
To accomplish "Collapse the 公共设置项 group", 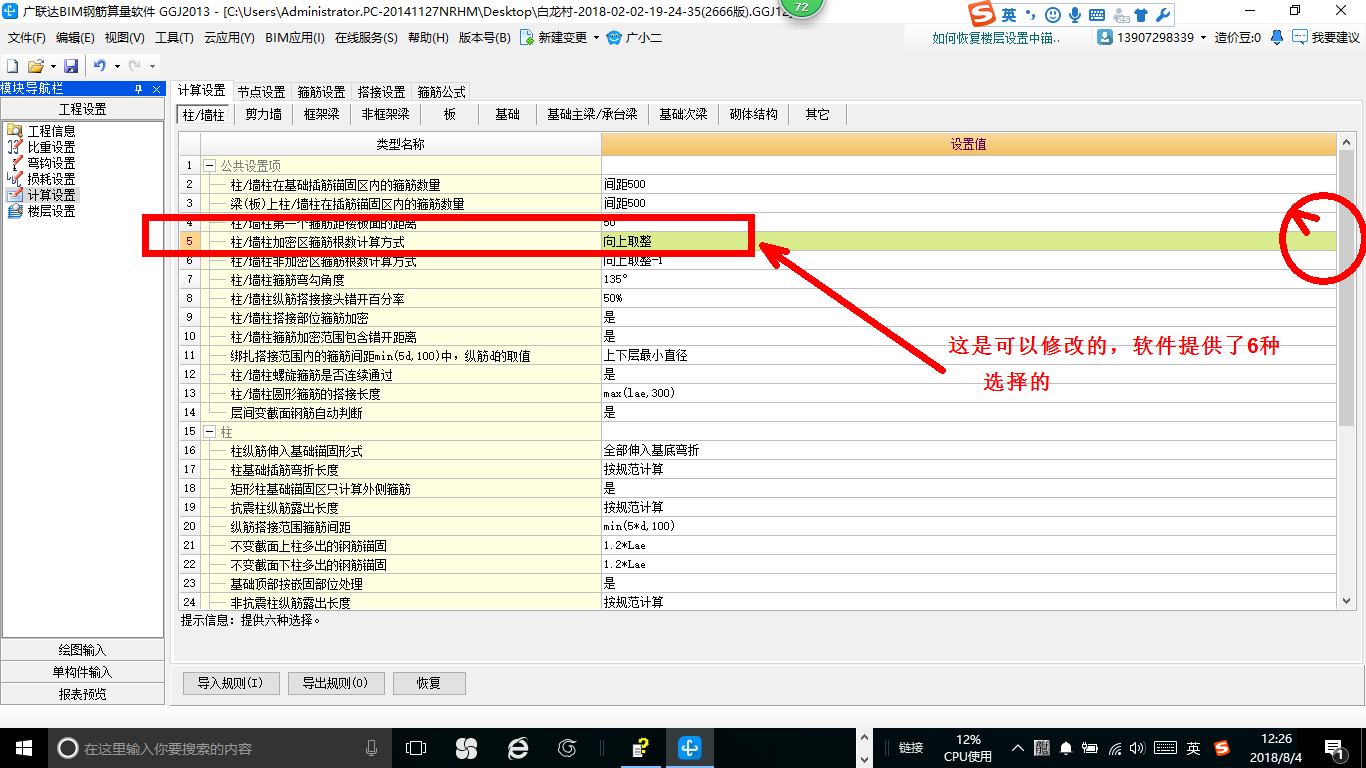I will tap(210, 166).
